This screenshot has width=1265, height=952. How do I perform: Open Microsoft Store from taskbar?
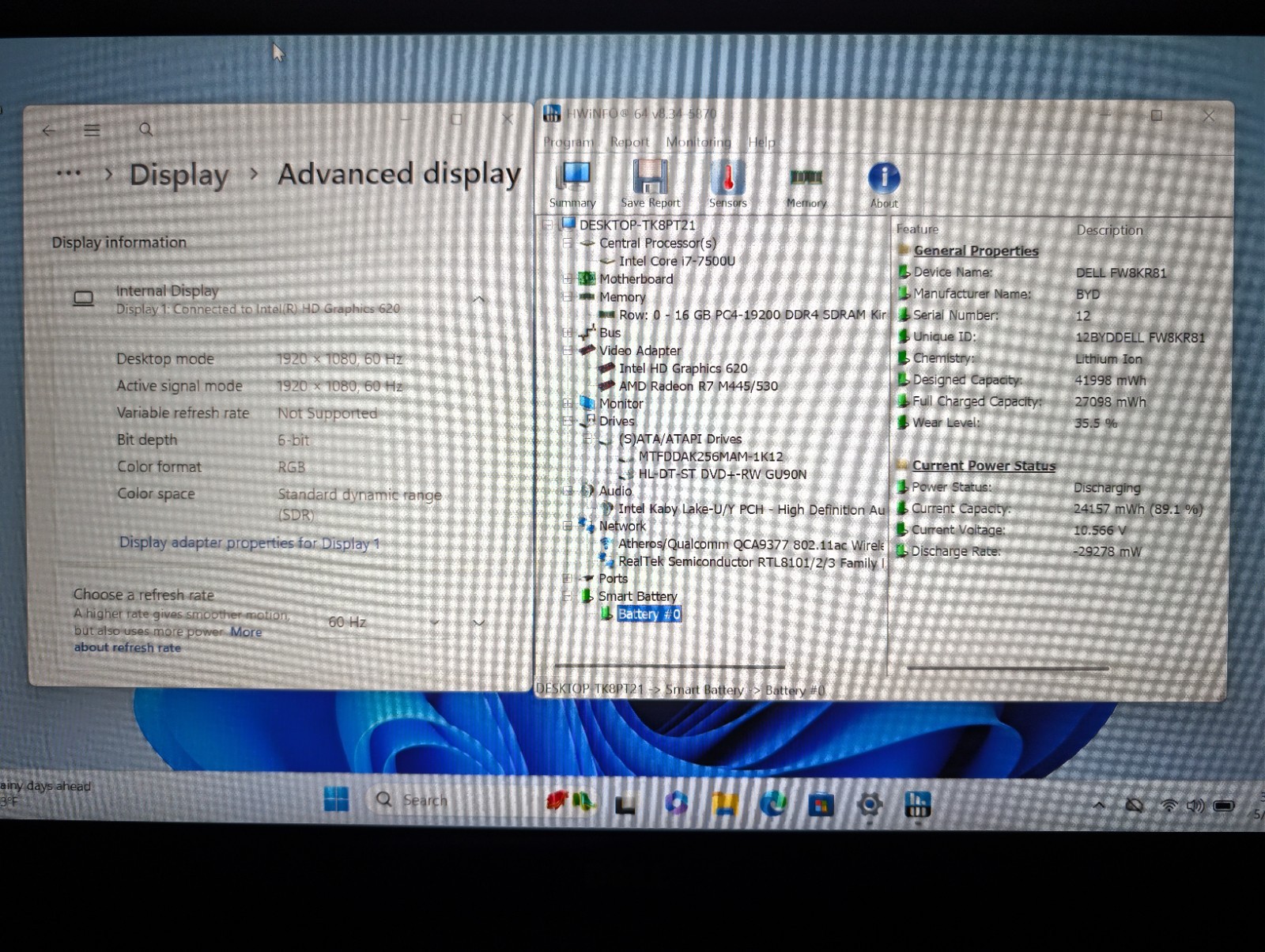coord(821,806)
